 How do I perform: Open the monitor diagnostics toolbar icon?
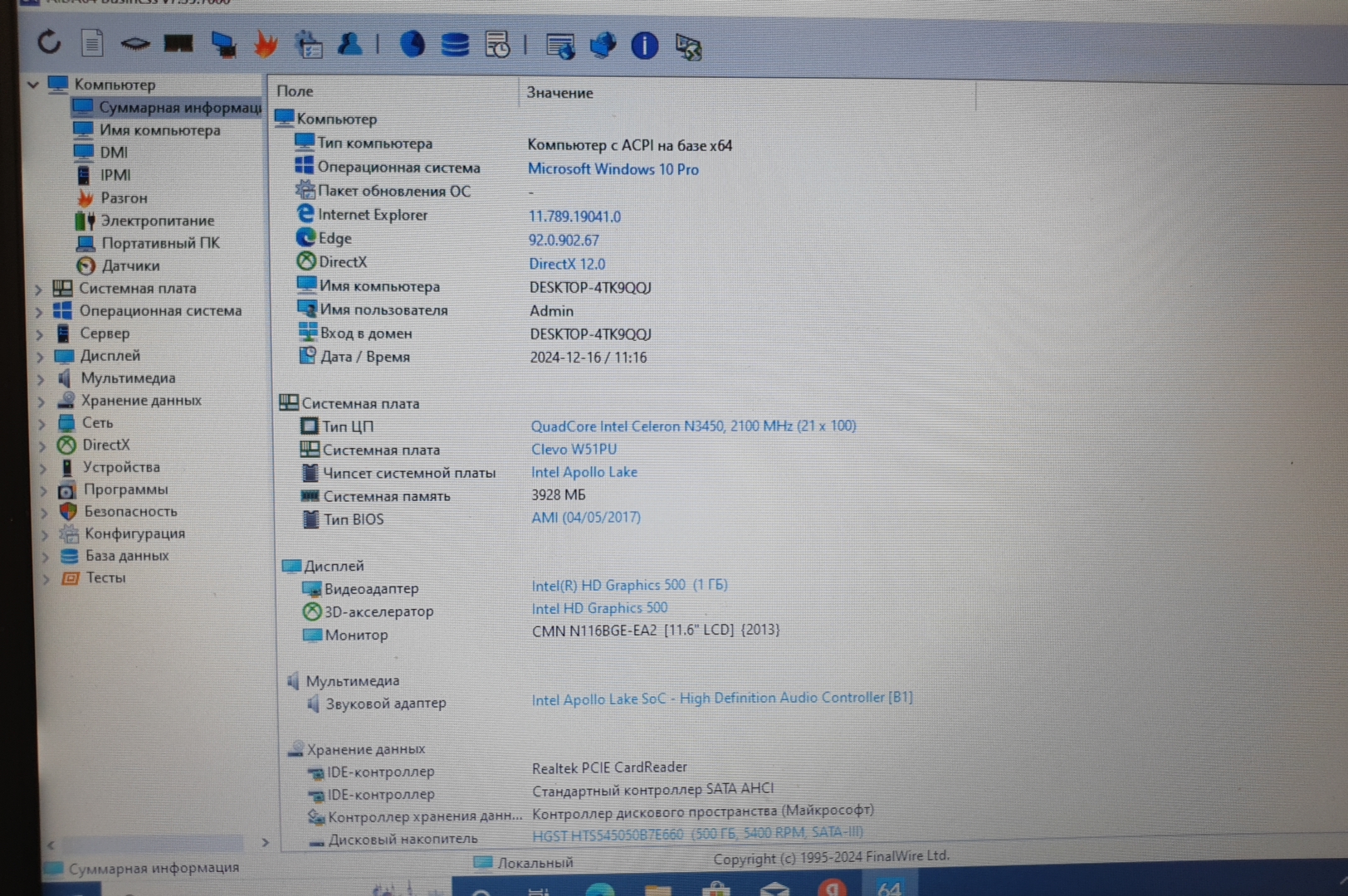coord(223,43)
